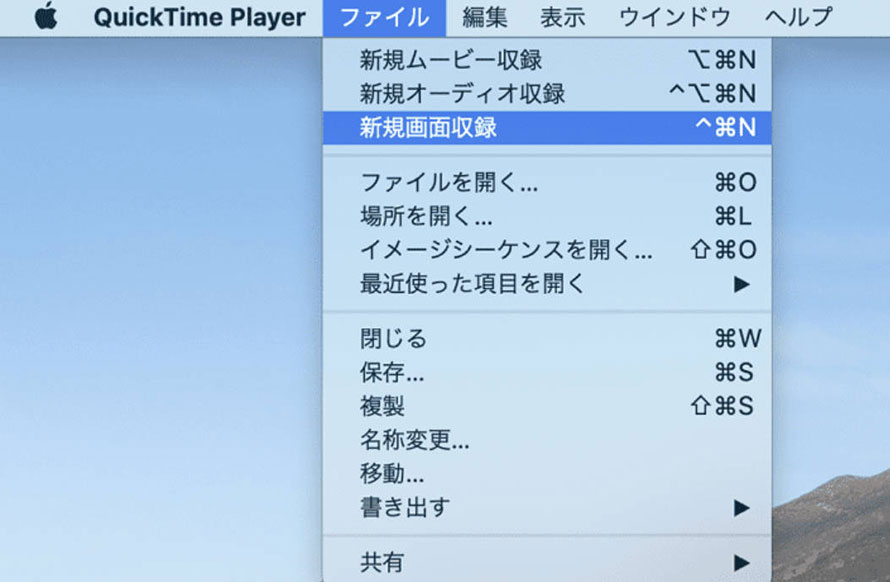This screenshot has height=582, width=890.
Task: Select 名称変更... menu item
Action: coord(547,439)
